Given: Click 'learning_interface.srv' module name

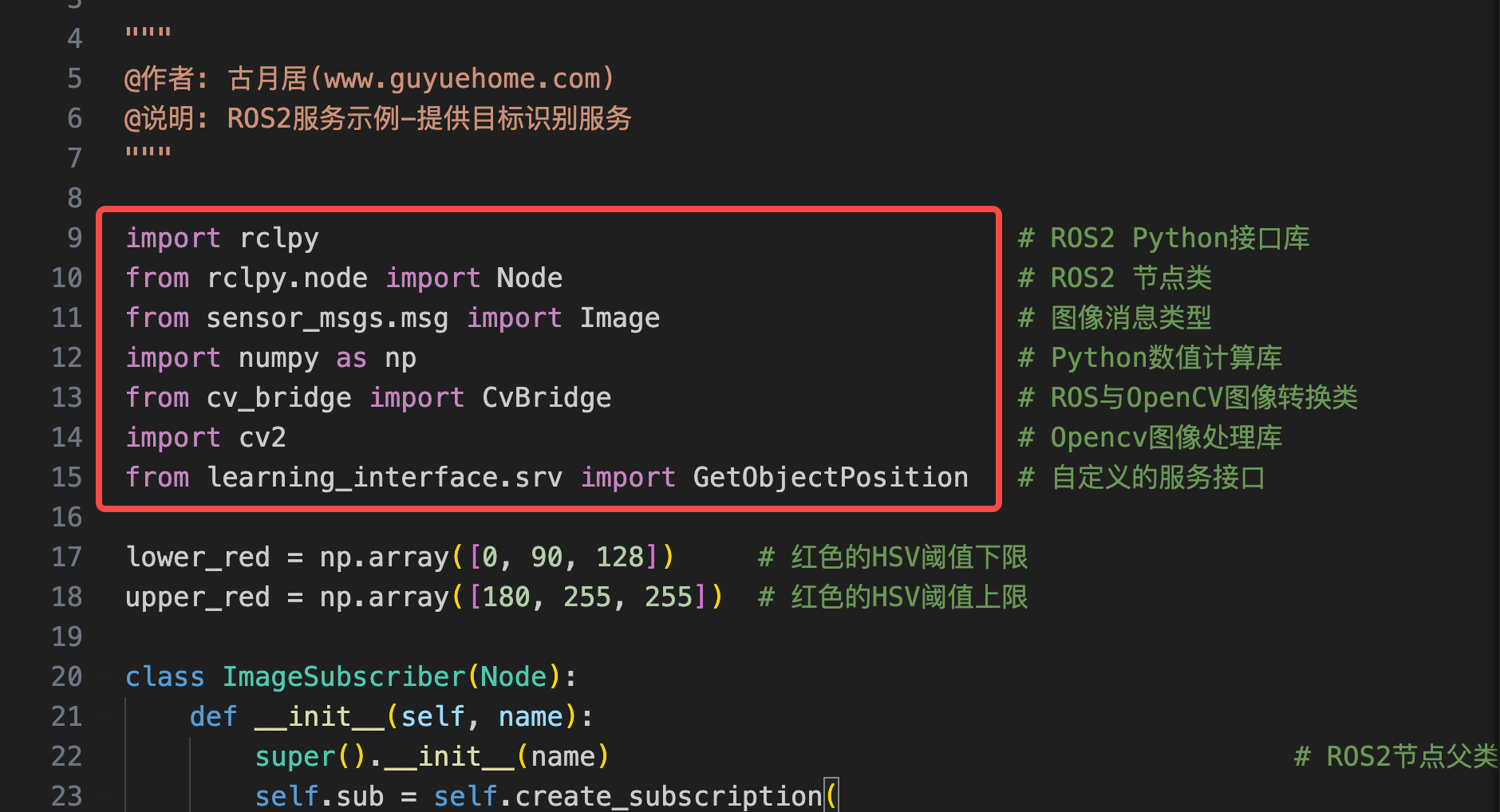Looking at the screenshot, I should click(385, 478).
